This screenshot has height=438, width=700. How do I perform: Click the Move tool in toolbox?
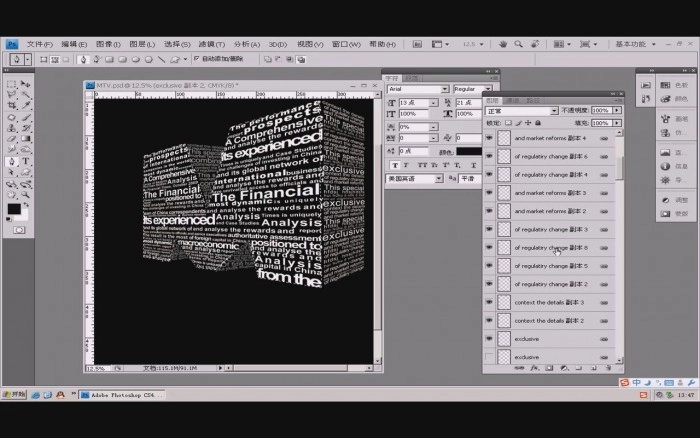(x=25, y=84)
